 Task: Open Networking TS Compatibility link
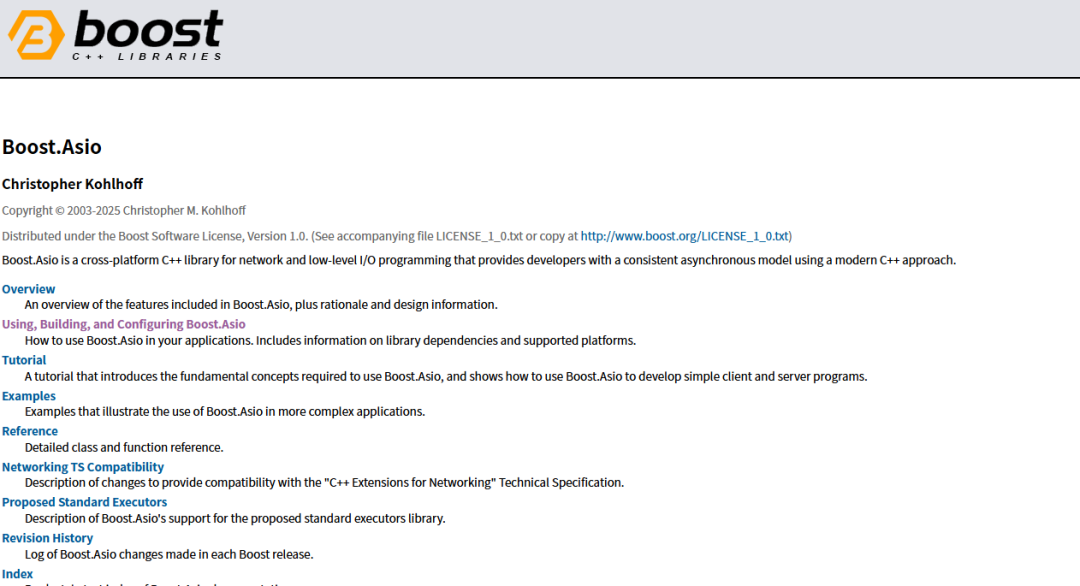click(x=83, y=467)
